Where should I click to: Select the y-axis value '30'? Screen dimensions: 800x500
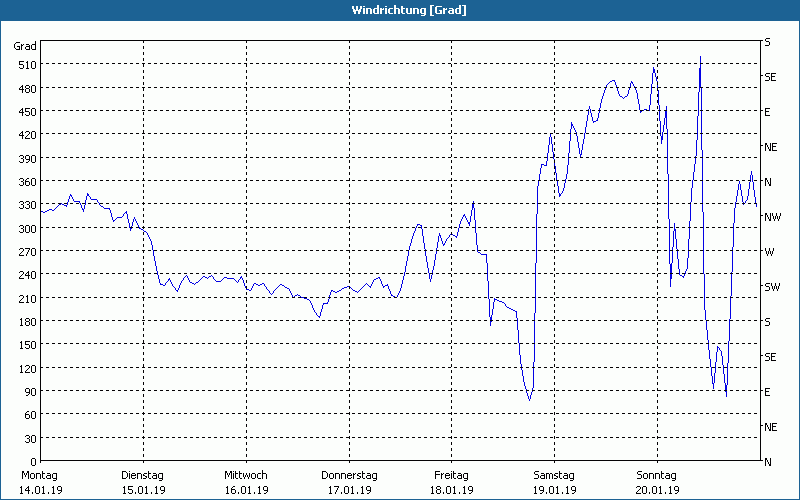[31, 439]
